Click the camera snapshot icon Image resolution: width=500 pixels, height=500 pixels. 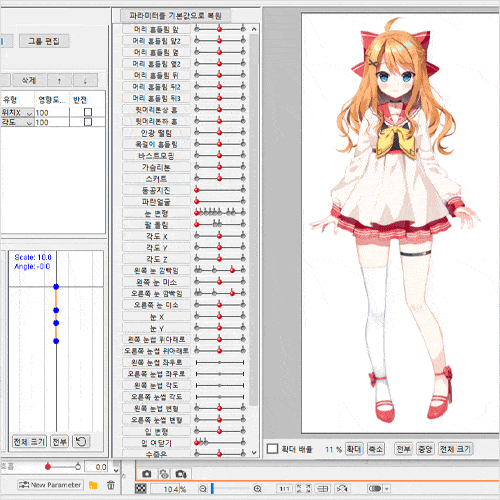(147, 474)
